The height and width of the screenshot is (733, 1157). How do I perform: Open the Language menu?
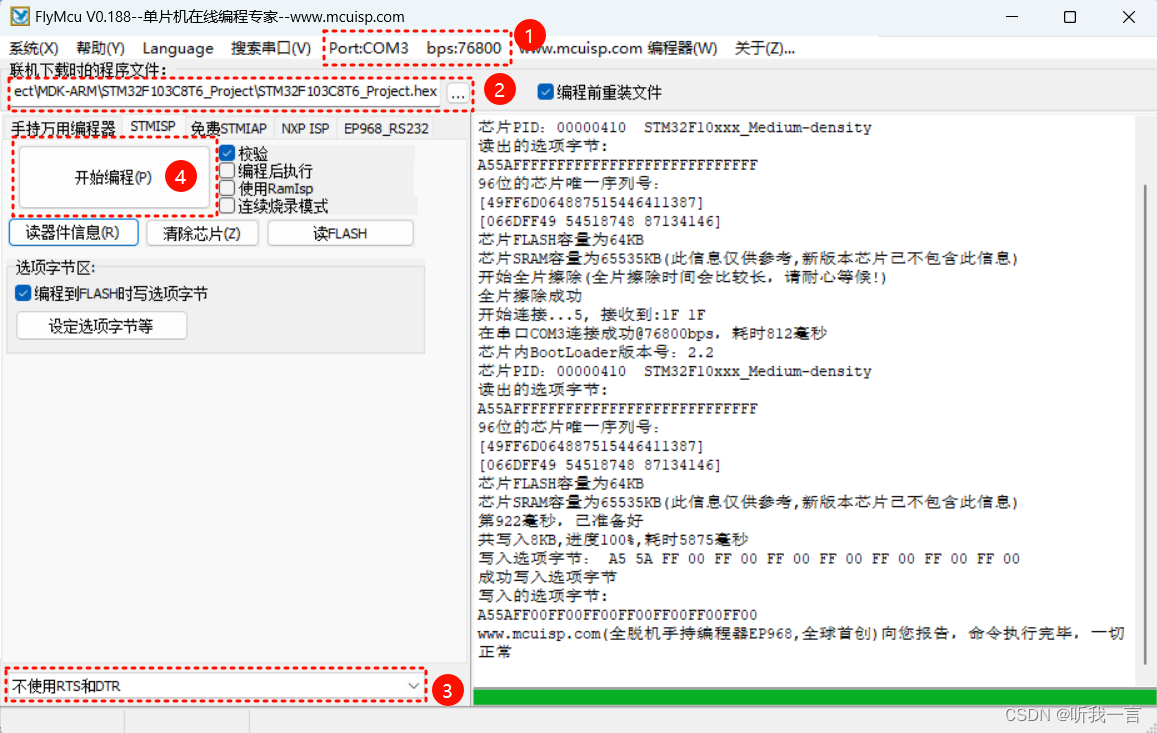click(x=177, y=47)
